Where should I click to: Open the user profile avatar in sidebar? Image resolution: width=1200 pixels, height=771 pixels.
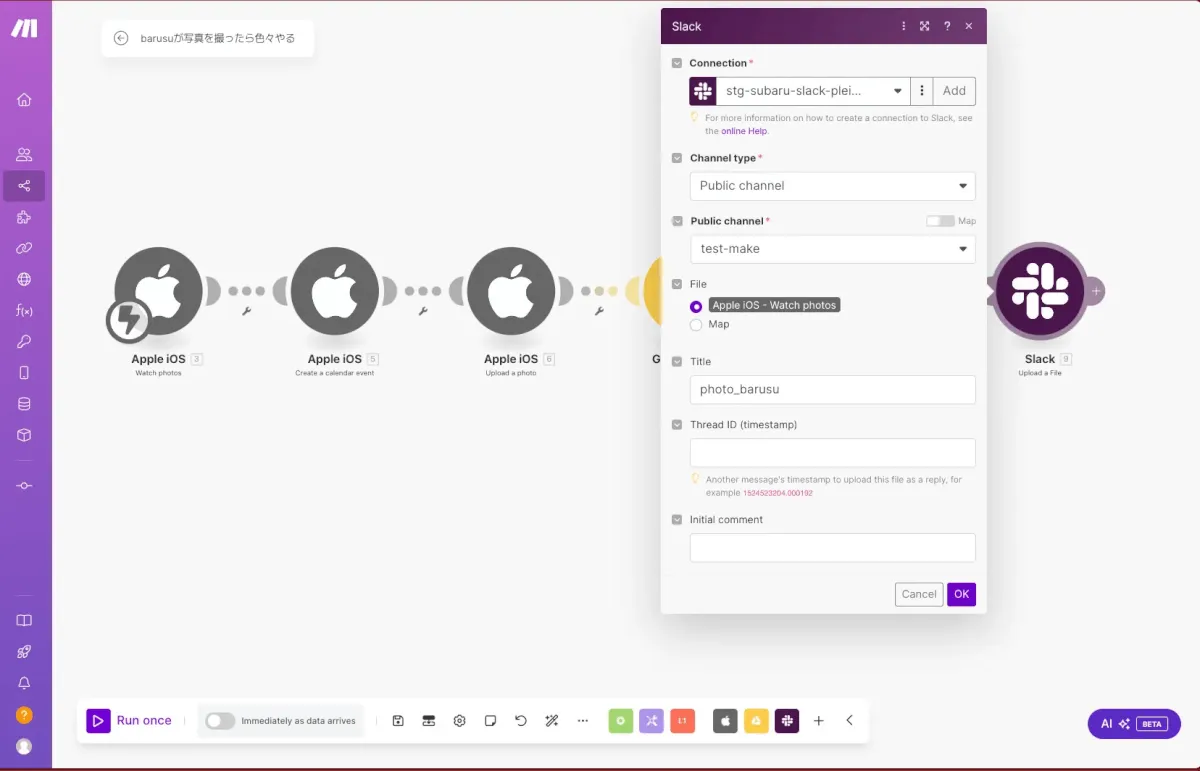(24, 746)
